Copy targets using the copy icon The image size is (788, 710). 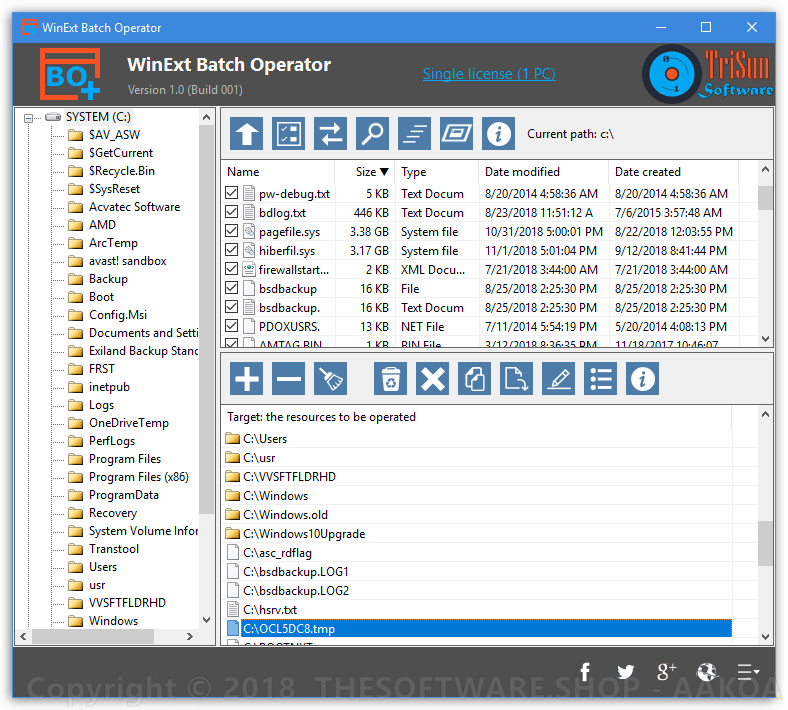pyautogui.click(x=474, y=378)
